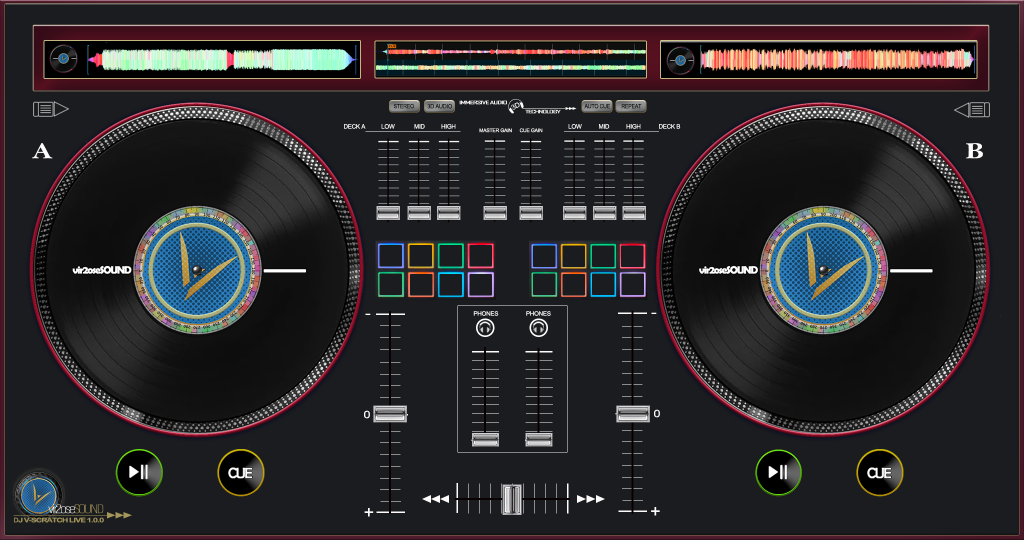The width and height of the screenshot is (1024, 540).
Task: Nudge crossfader with the right triple-arrow icon
Action: [x=590, y=499]
